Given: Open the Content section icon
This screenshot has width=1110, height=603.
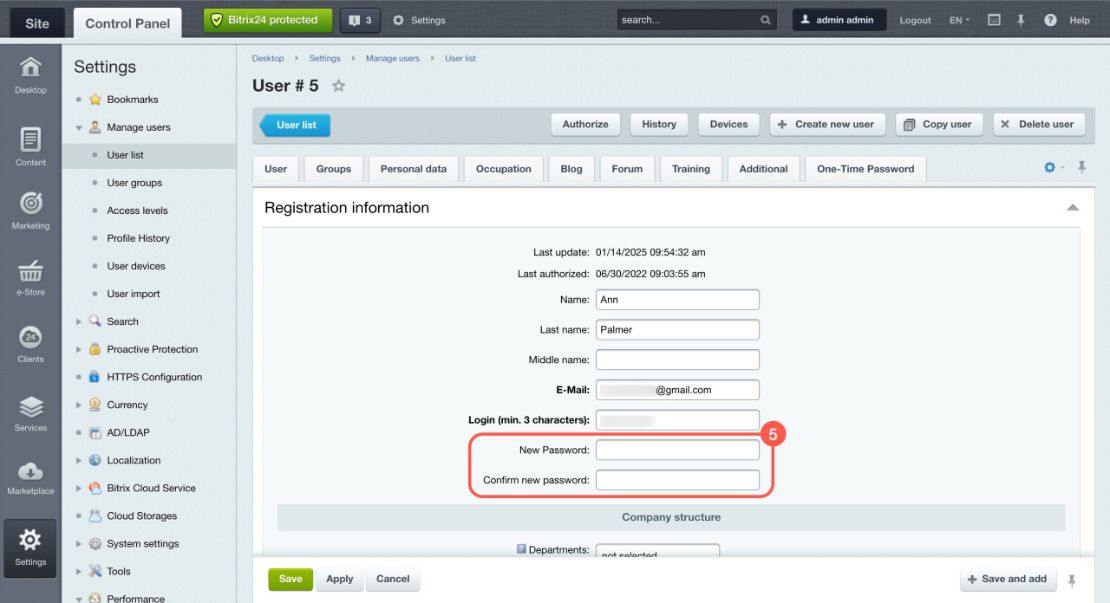Looking at the screenshot, I should click(30, 147).
